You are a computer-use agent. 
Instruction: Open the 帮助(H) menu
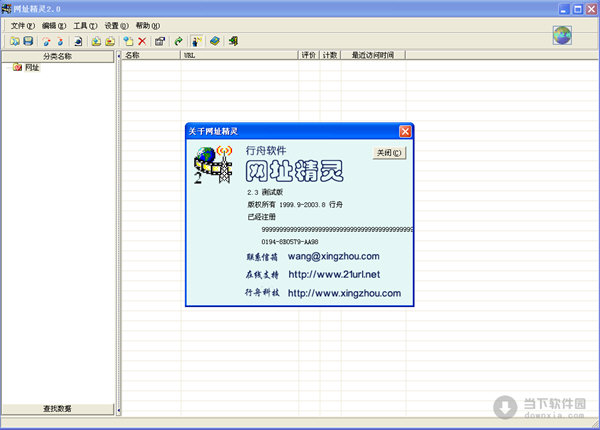(x=148, y=26)
